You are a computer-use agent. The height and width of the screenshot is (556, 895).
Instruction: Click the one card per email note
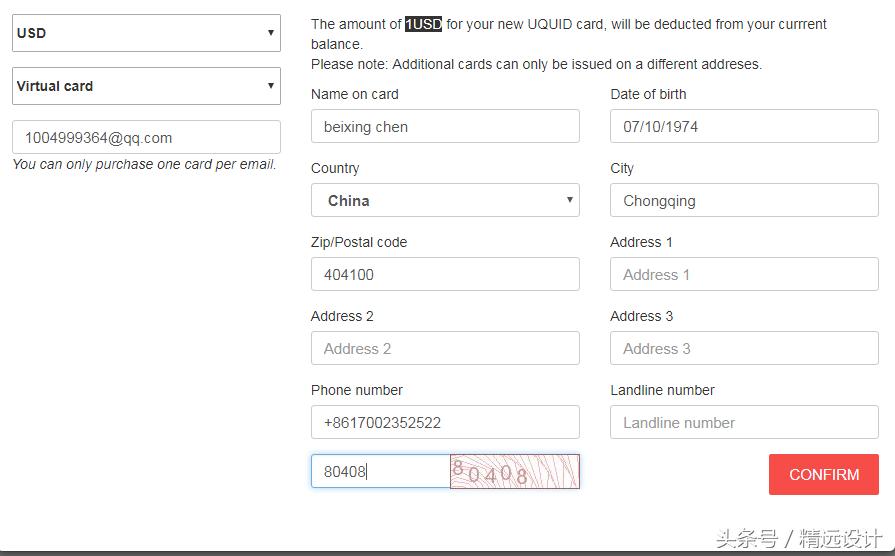pyautogui.click(x=144, y=164)
